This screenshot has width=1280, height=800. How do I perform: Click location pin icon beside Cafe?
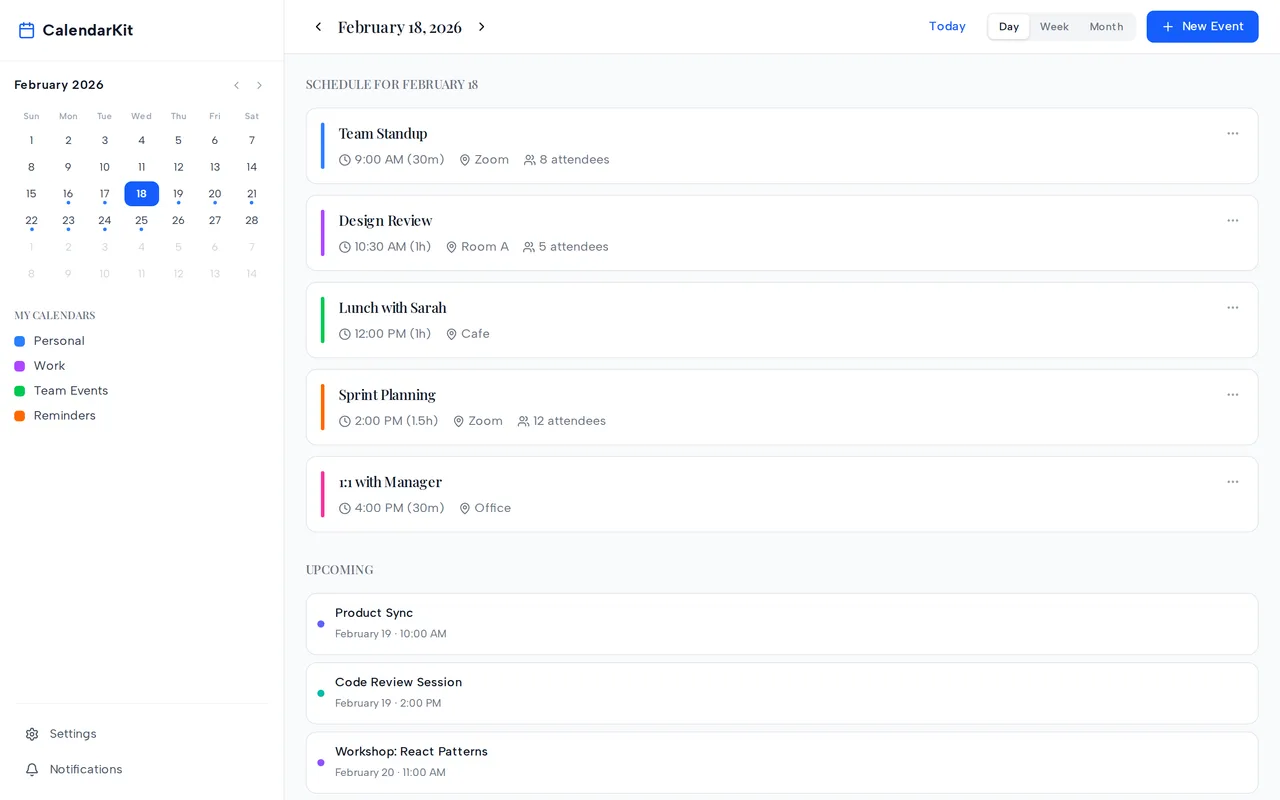[452, 334]
